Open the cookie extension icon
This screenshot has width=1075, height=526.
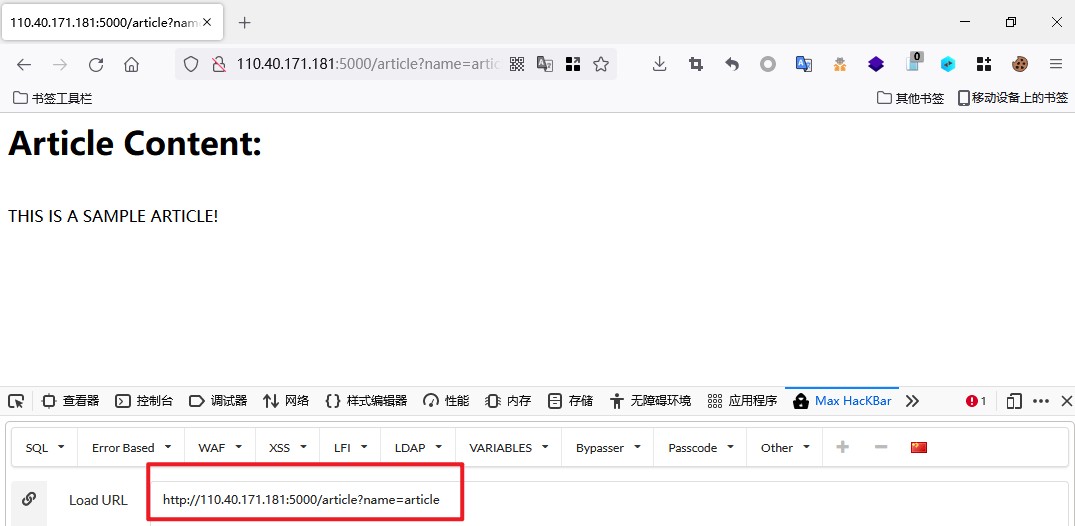click(1019, 64)
